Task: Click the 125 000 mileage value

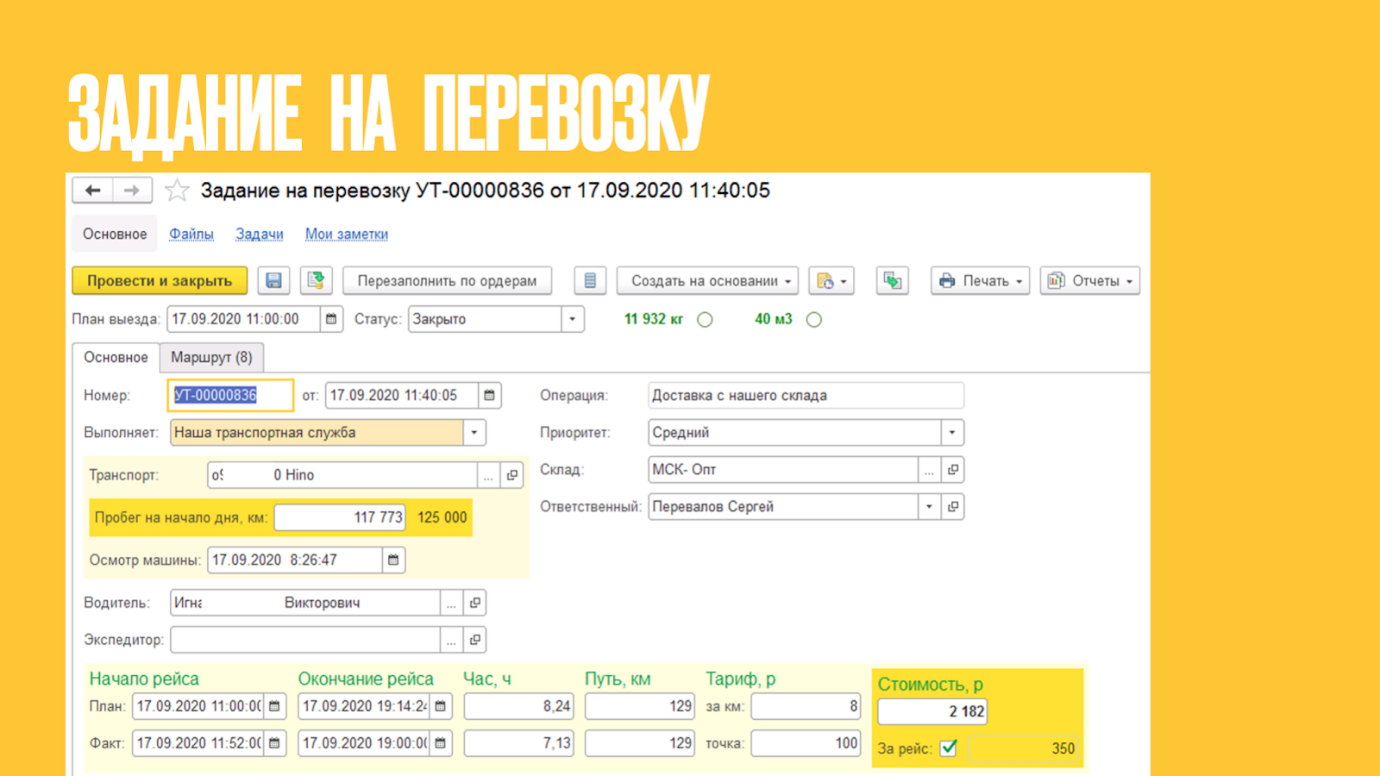Action: (x=442, y=518)
